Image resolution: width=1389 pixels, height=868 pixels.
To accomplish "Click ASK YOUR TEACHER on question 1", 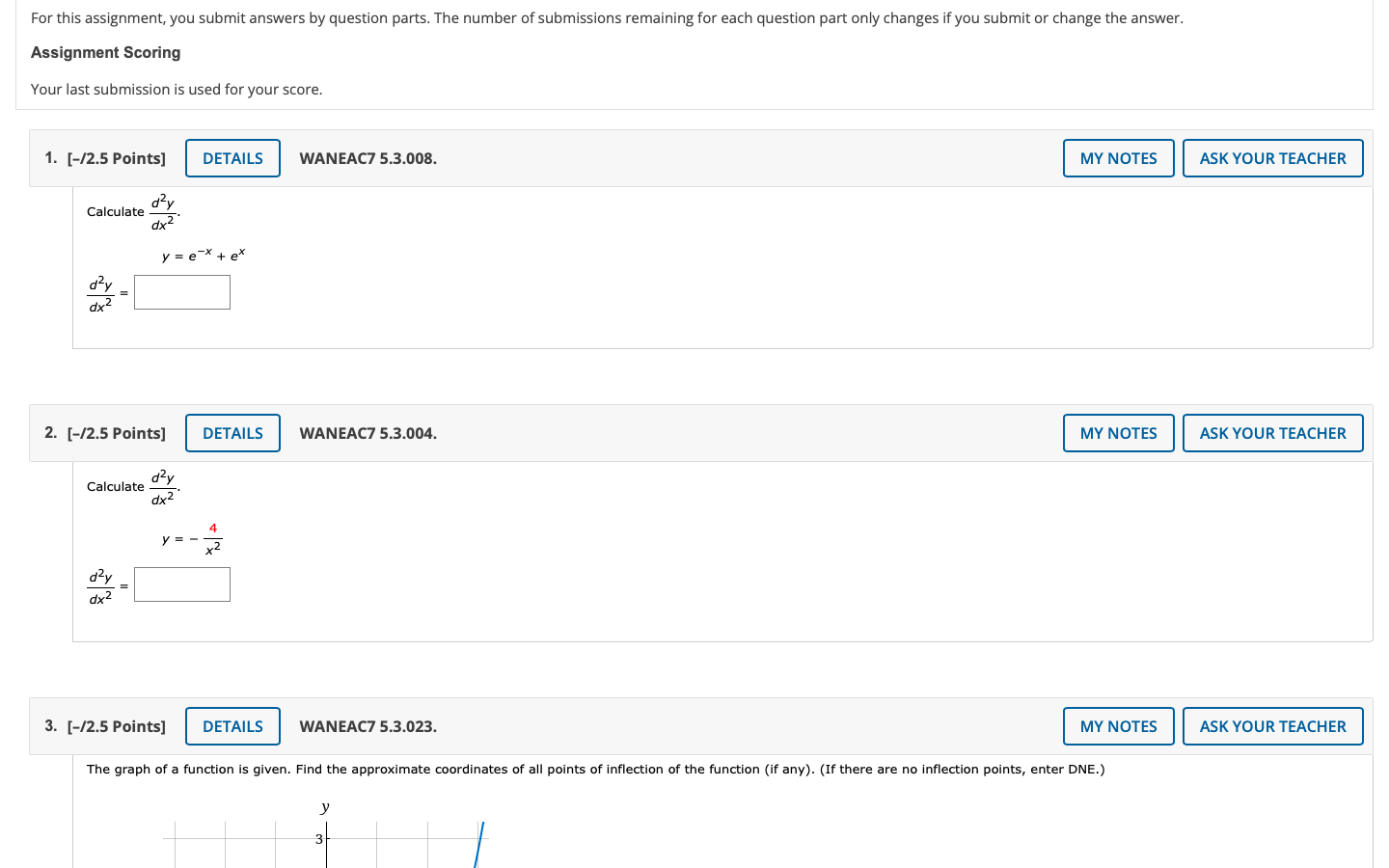I will click(1272, 158).
